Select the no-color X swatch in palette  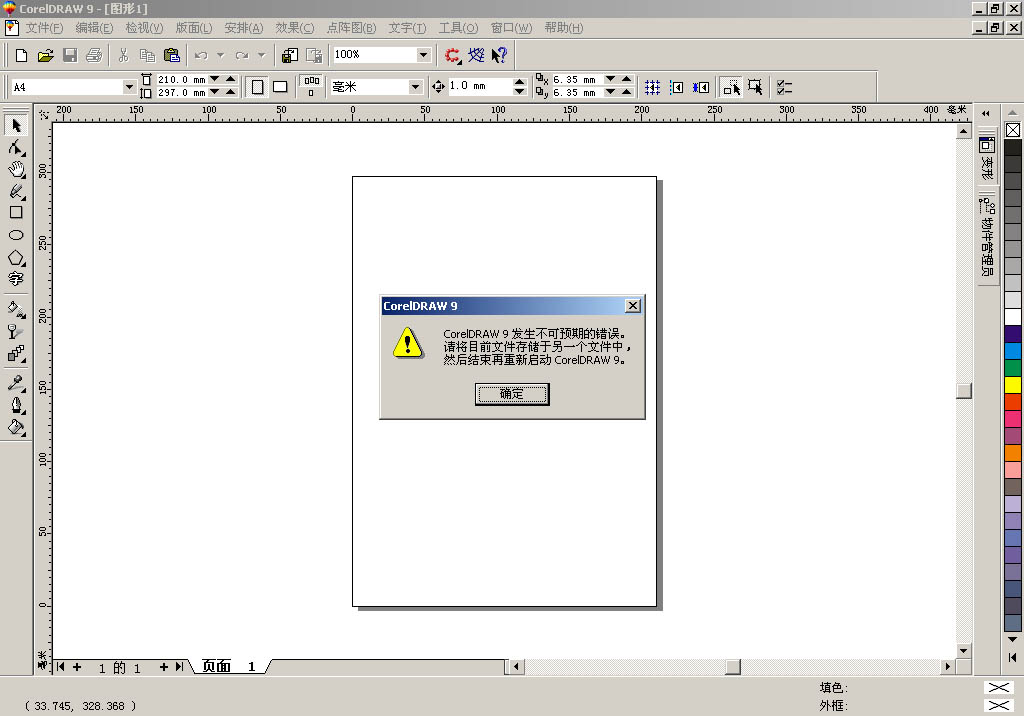(x=1013, y=130)
